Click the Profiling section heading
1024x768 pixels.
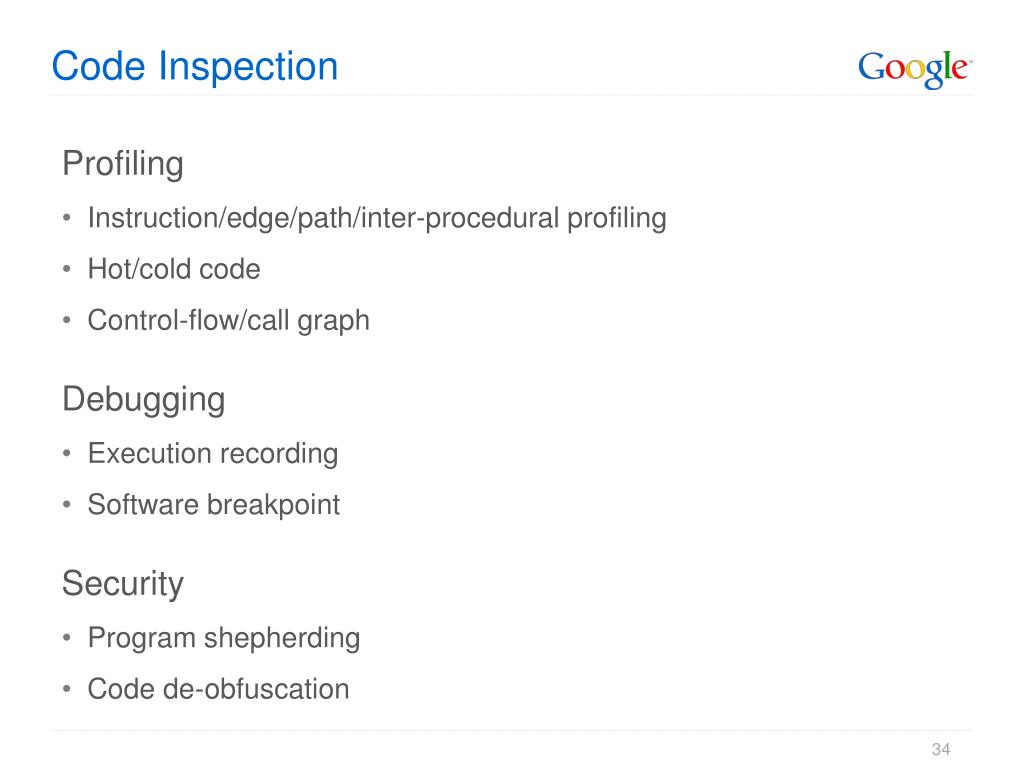pyautogui.click(x=123, y=164)
